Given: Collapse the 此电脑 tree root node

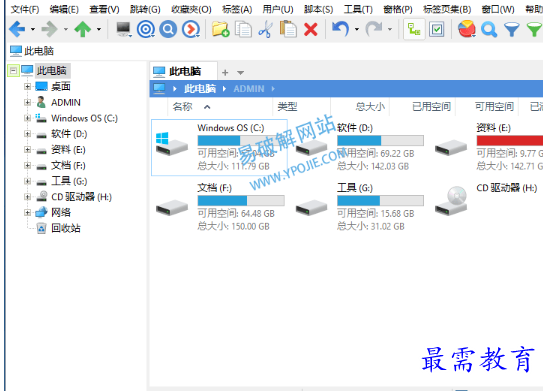Looking at the screenshot, I should 13,71.
